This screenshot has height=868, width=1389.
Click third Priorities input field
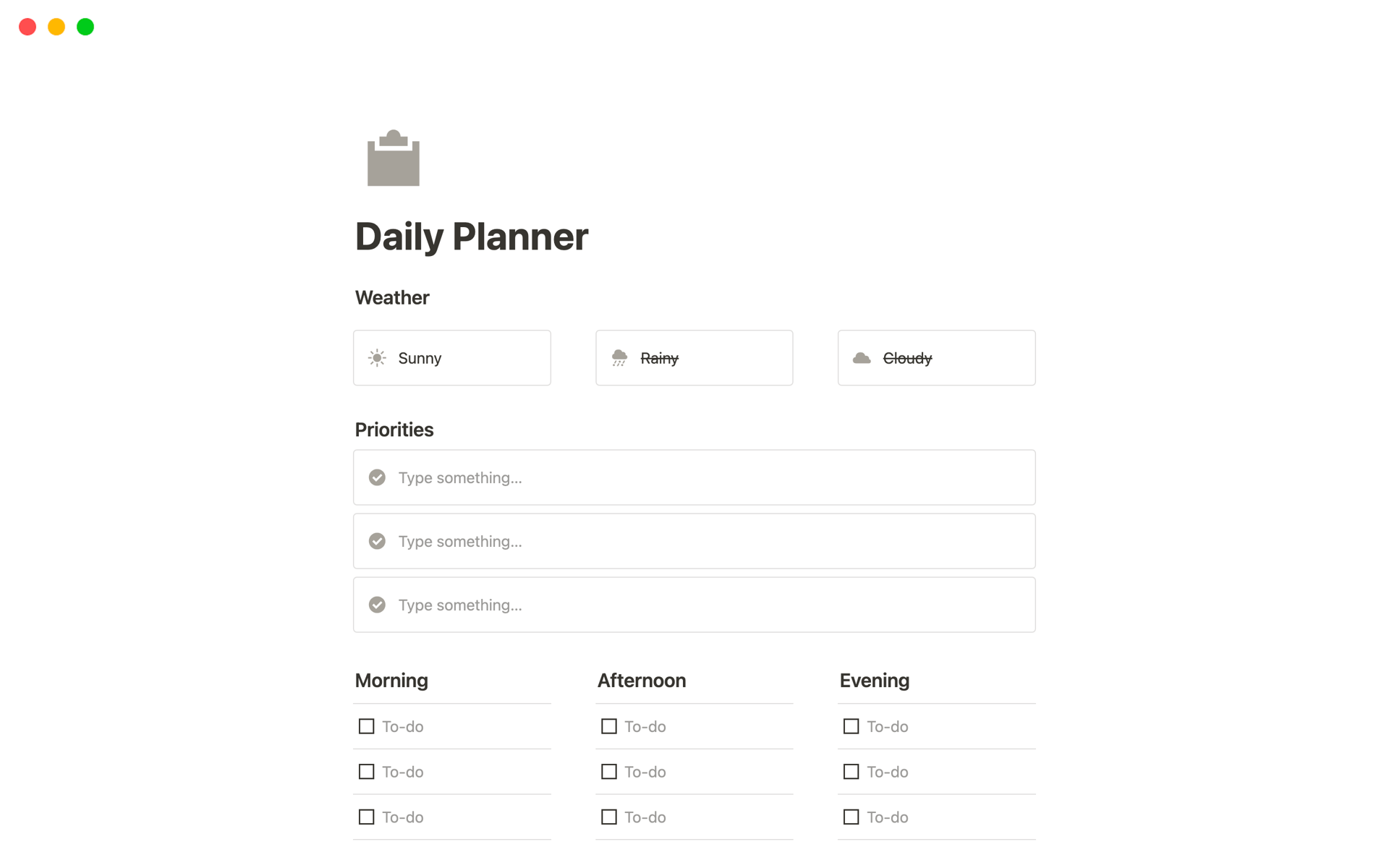(x=694, y=604)
